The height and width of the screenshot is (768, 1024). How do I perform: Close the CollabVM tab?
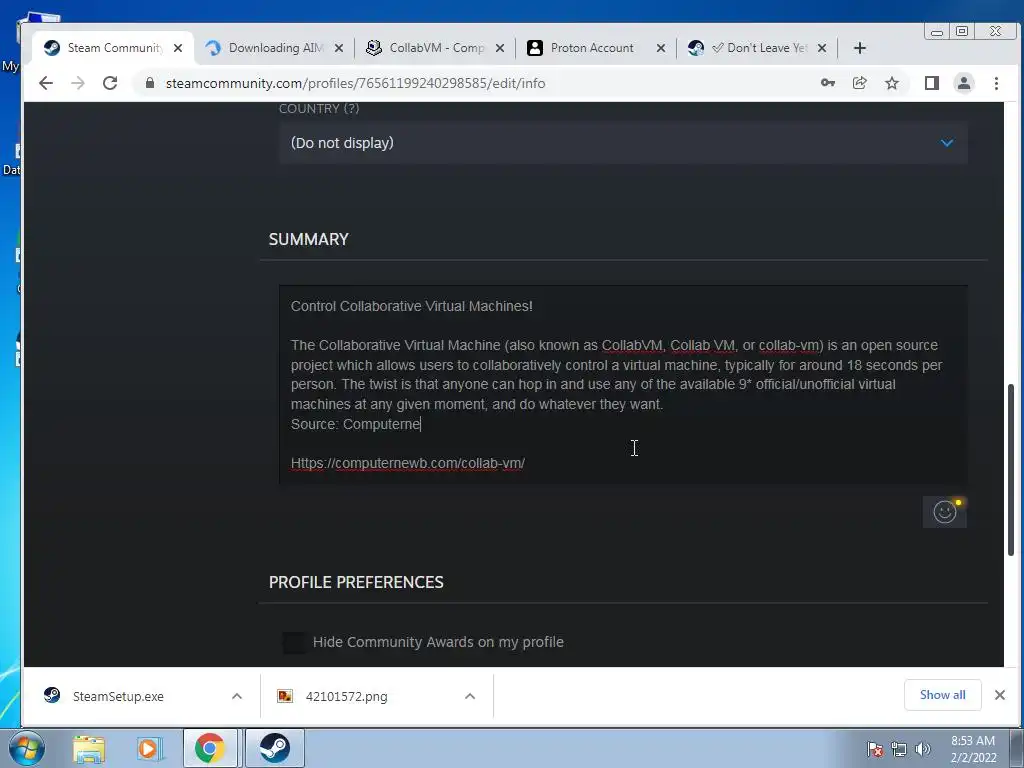point(500,48)
